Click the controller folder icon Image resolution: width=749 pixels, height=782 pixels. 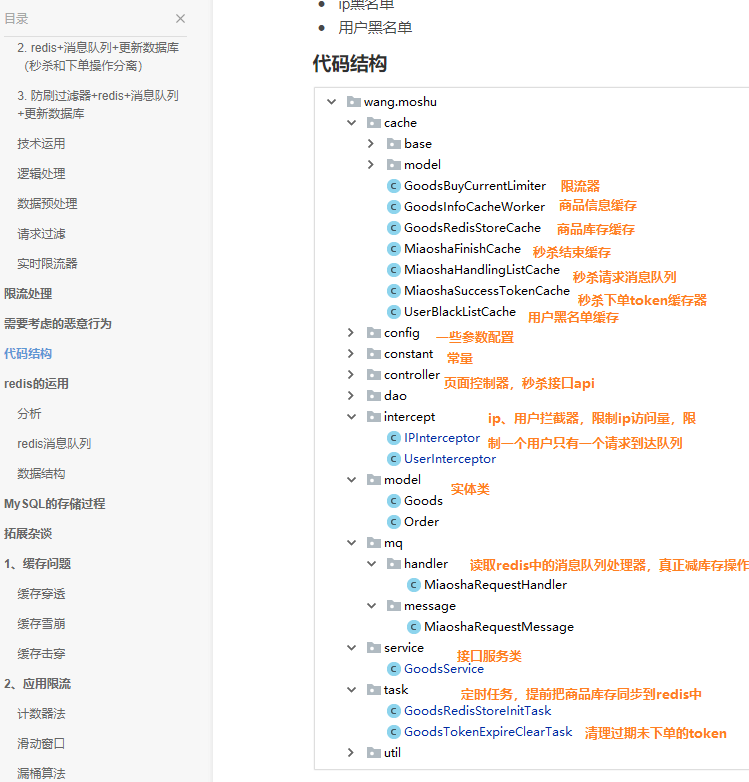(374, 375)
